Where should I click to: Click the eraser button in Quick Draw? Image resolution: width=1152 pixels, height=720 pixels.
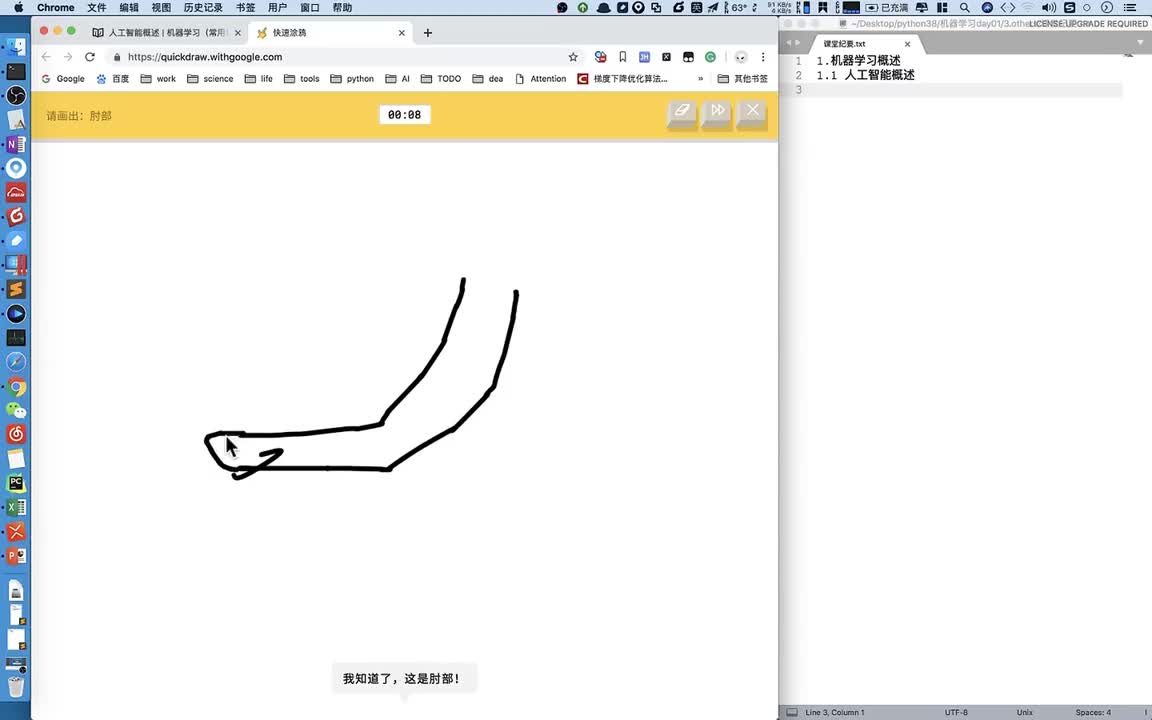point(682,112)
